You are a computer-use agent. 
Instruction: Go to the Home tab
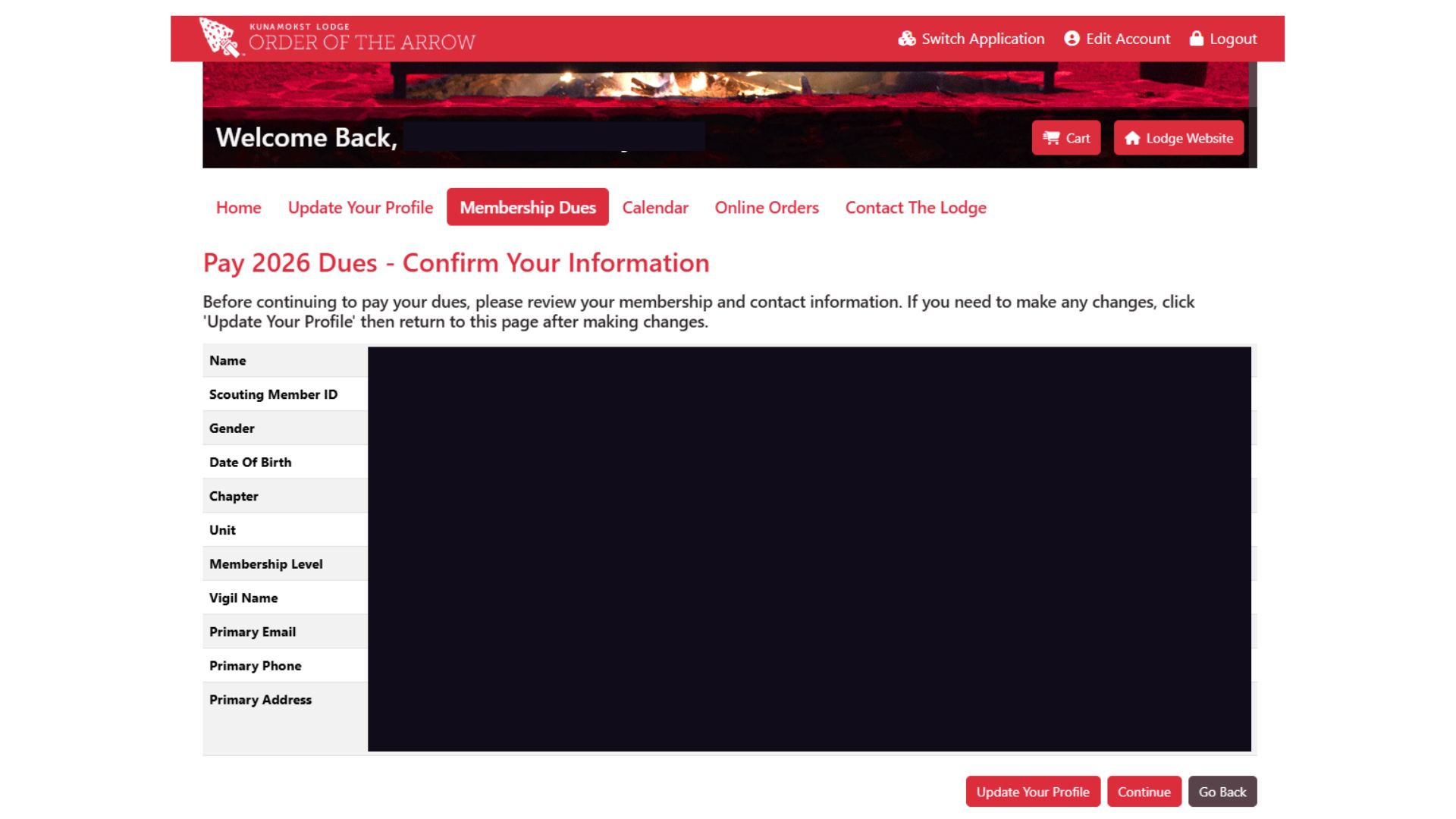pos(238,207)
